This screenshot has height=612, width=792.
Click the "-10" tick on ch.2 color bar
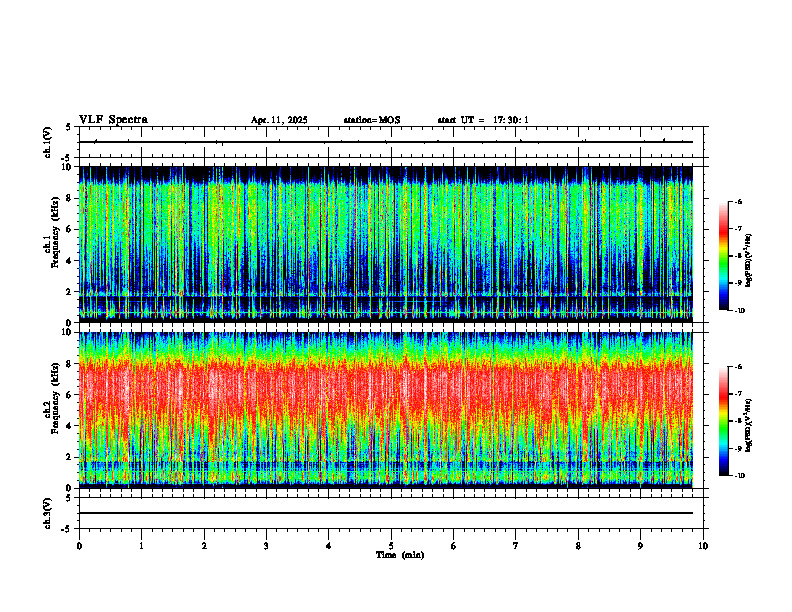(739, 476)
